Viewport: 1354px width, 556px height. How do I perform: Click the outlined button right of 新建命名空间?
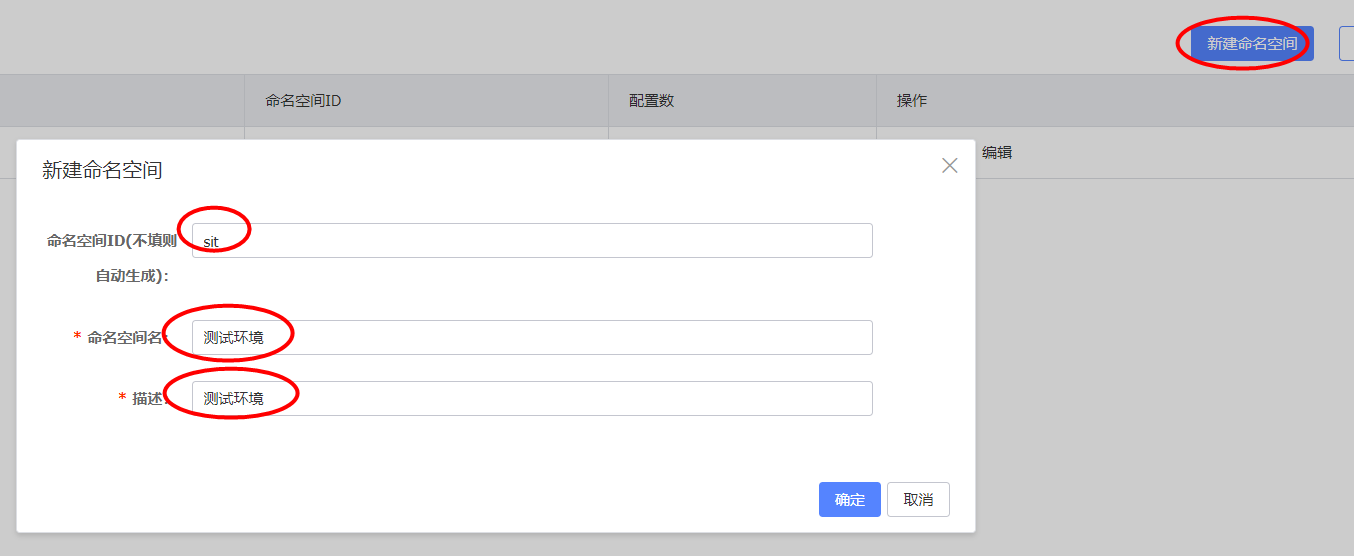1346,44
